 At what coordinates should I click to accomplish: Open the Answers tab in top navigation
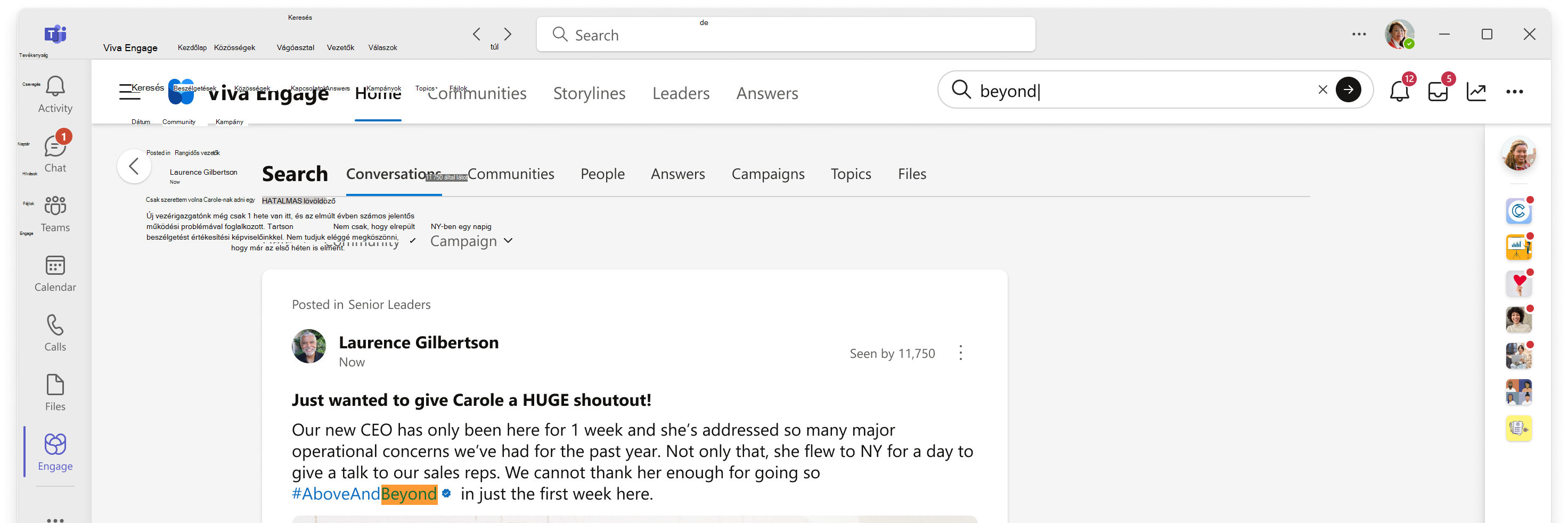[767, 93]
